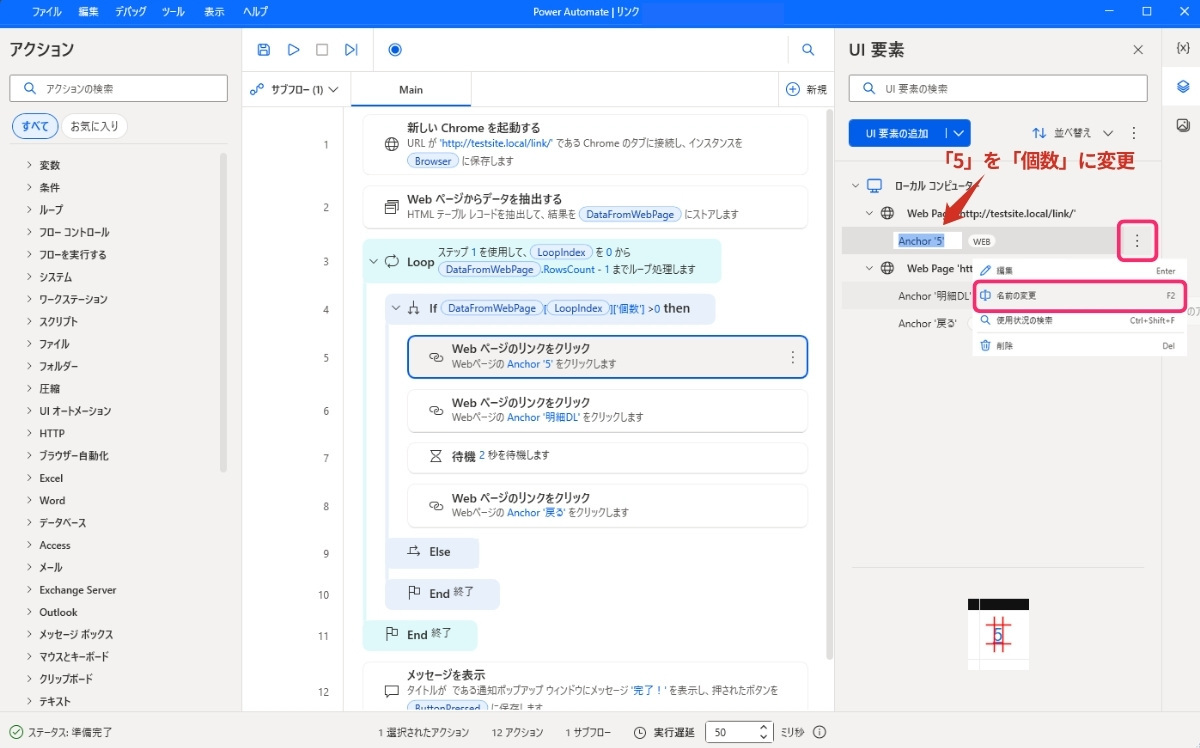This screenshot has height=748, width=1200.
Task: Select the すべて filter tab
Action: click(x=35, y=126)
